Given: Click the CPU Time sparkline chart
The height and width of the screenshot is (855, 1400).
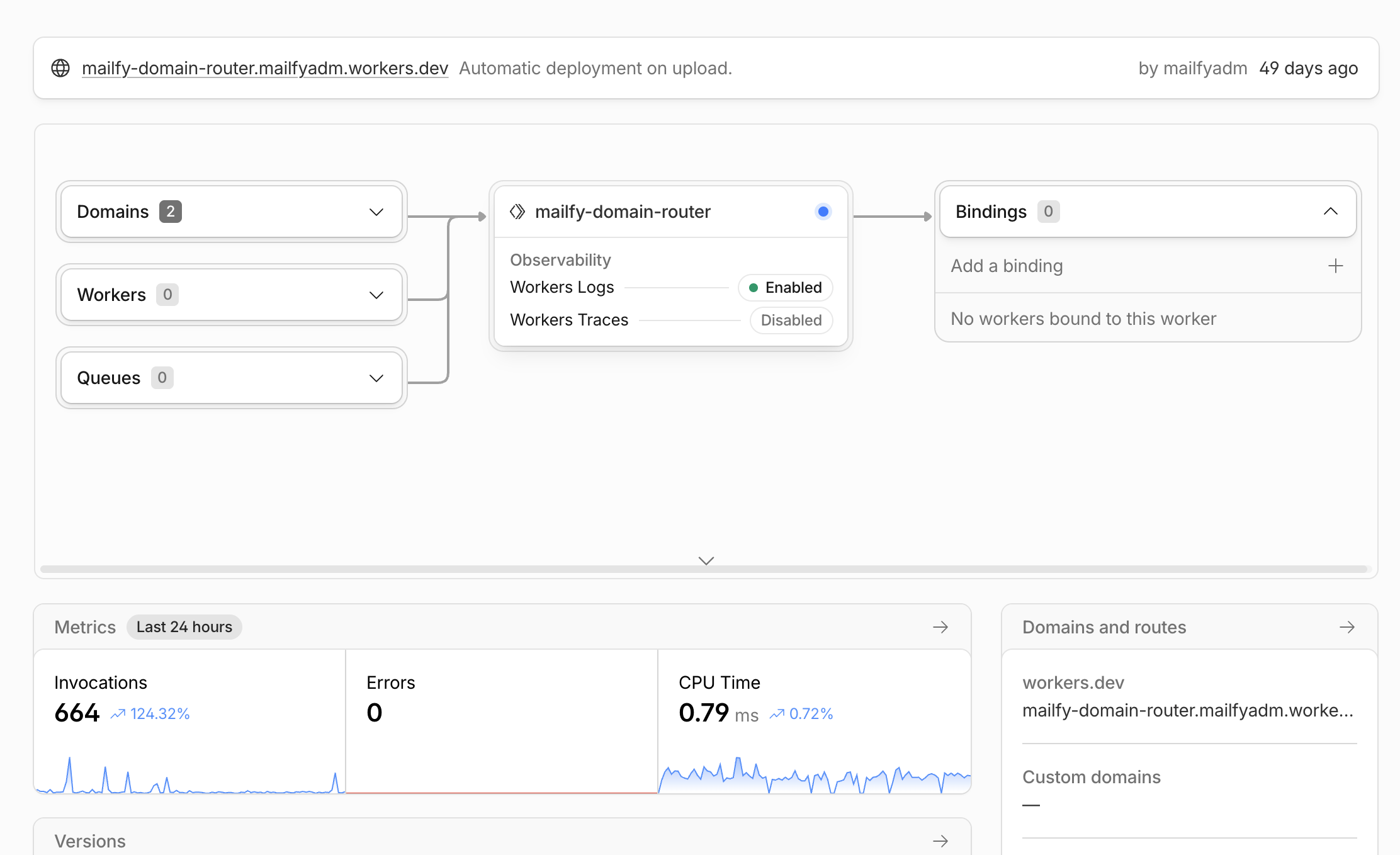Looking at the screenshot, I should tap(815, 774).
